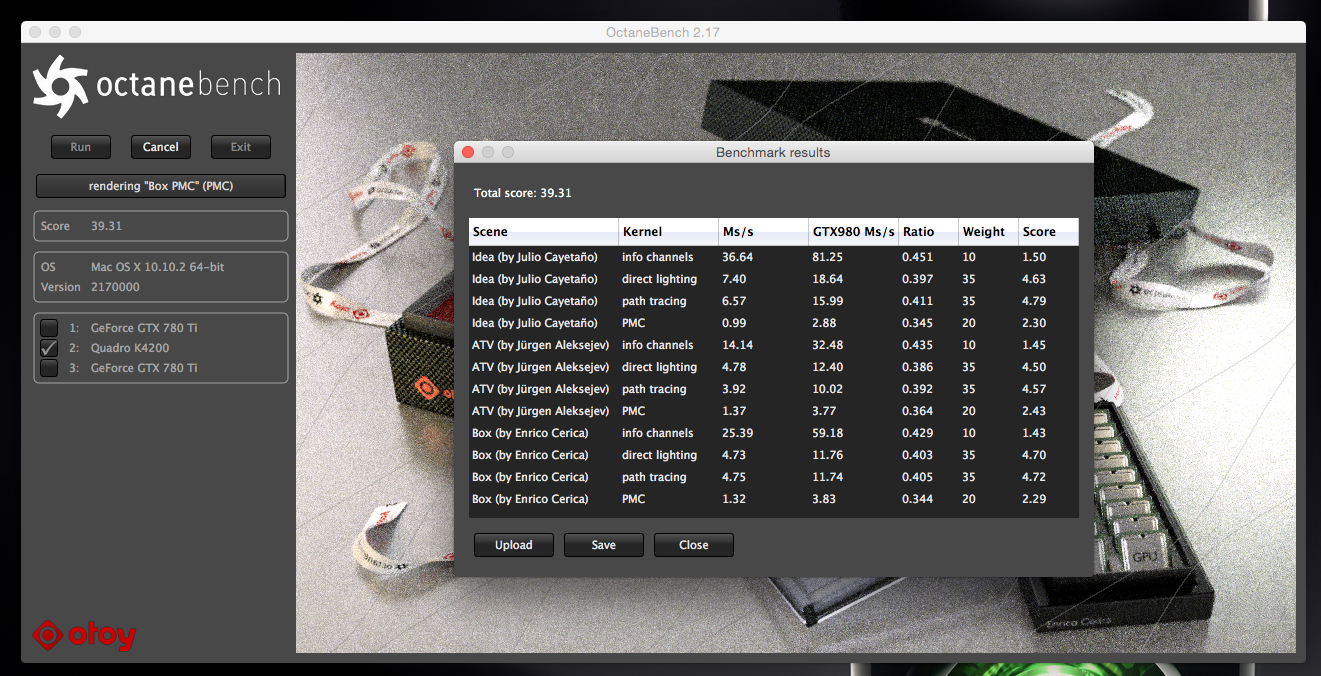Save the benchmark results
The image size is (1321, 676).
(x=604, y=545)
